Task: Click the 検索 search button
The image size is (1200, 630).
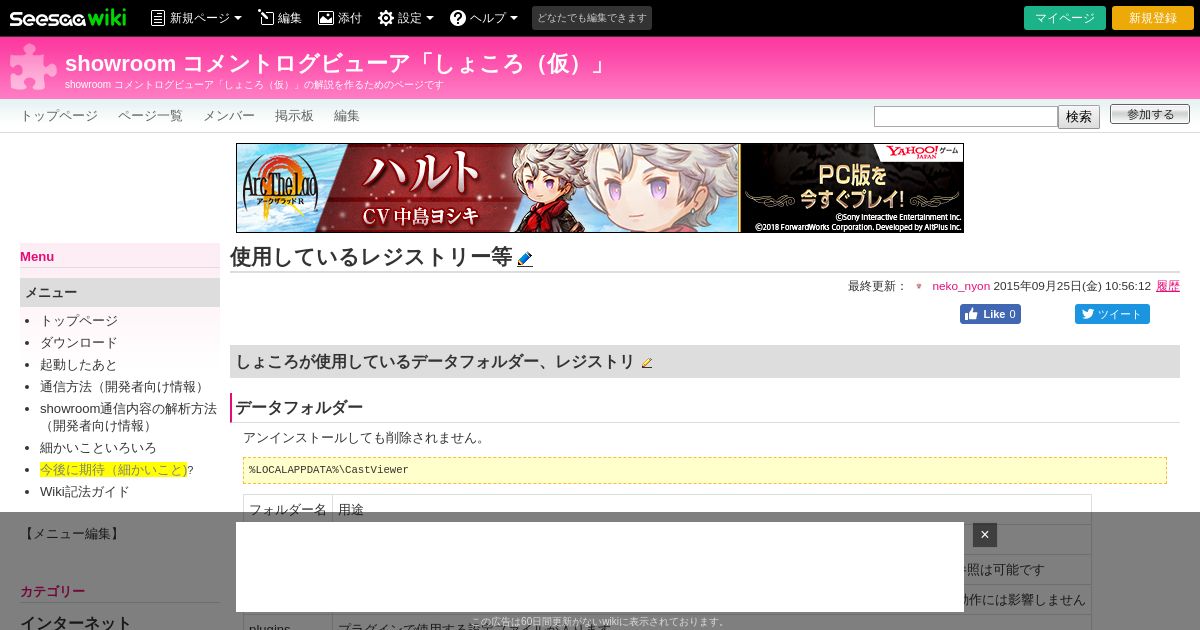Action: (1079, 117)
